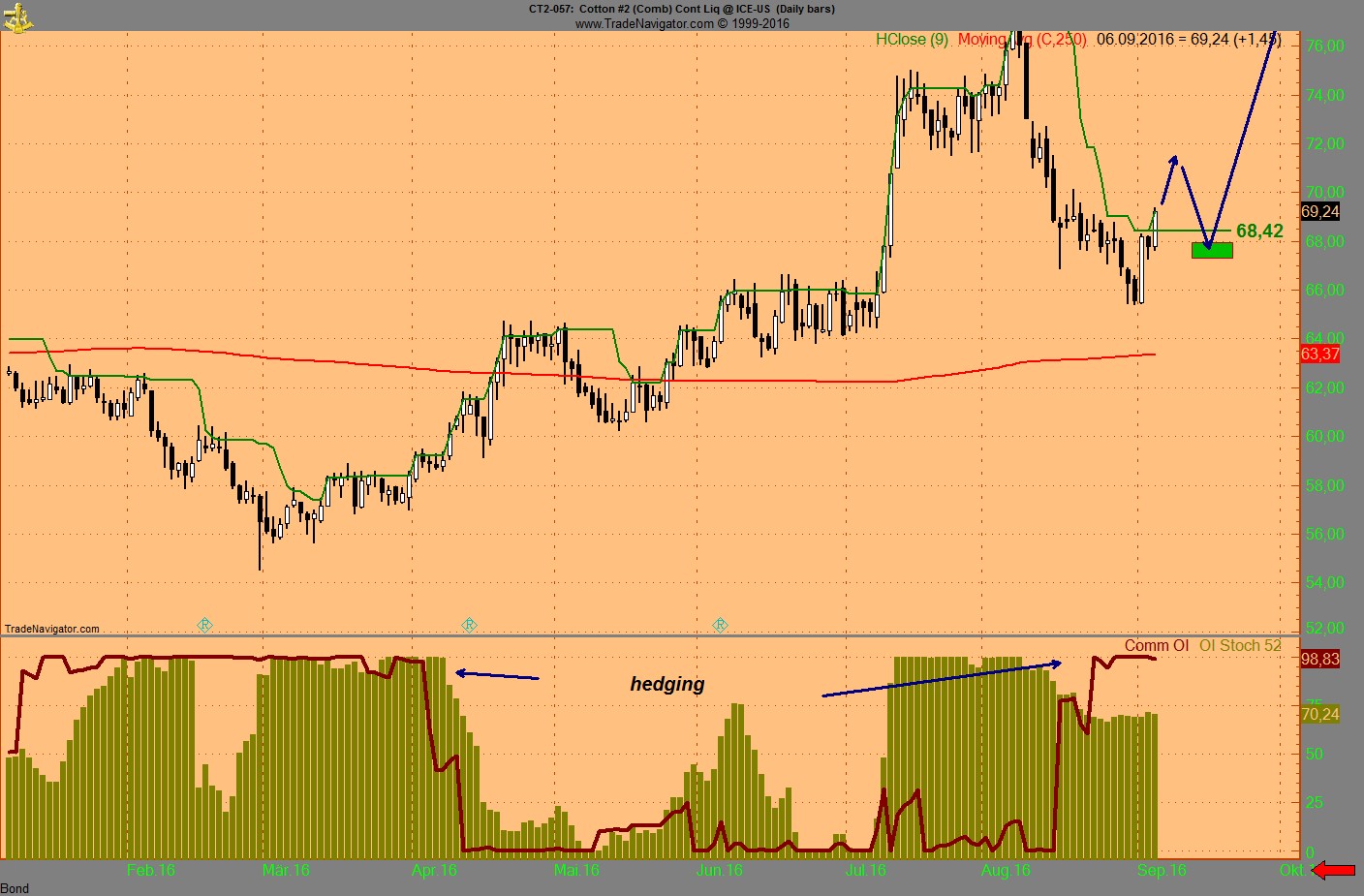Click the rollover R marker near February

[x=204, y=625]
